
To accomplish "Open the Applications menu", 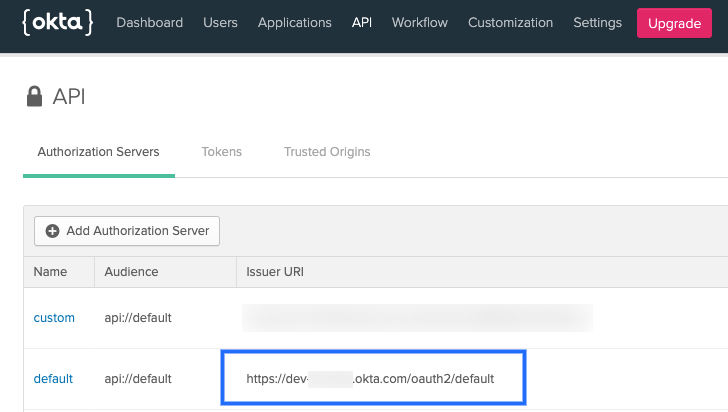I will click(294, 22).
